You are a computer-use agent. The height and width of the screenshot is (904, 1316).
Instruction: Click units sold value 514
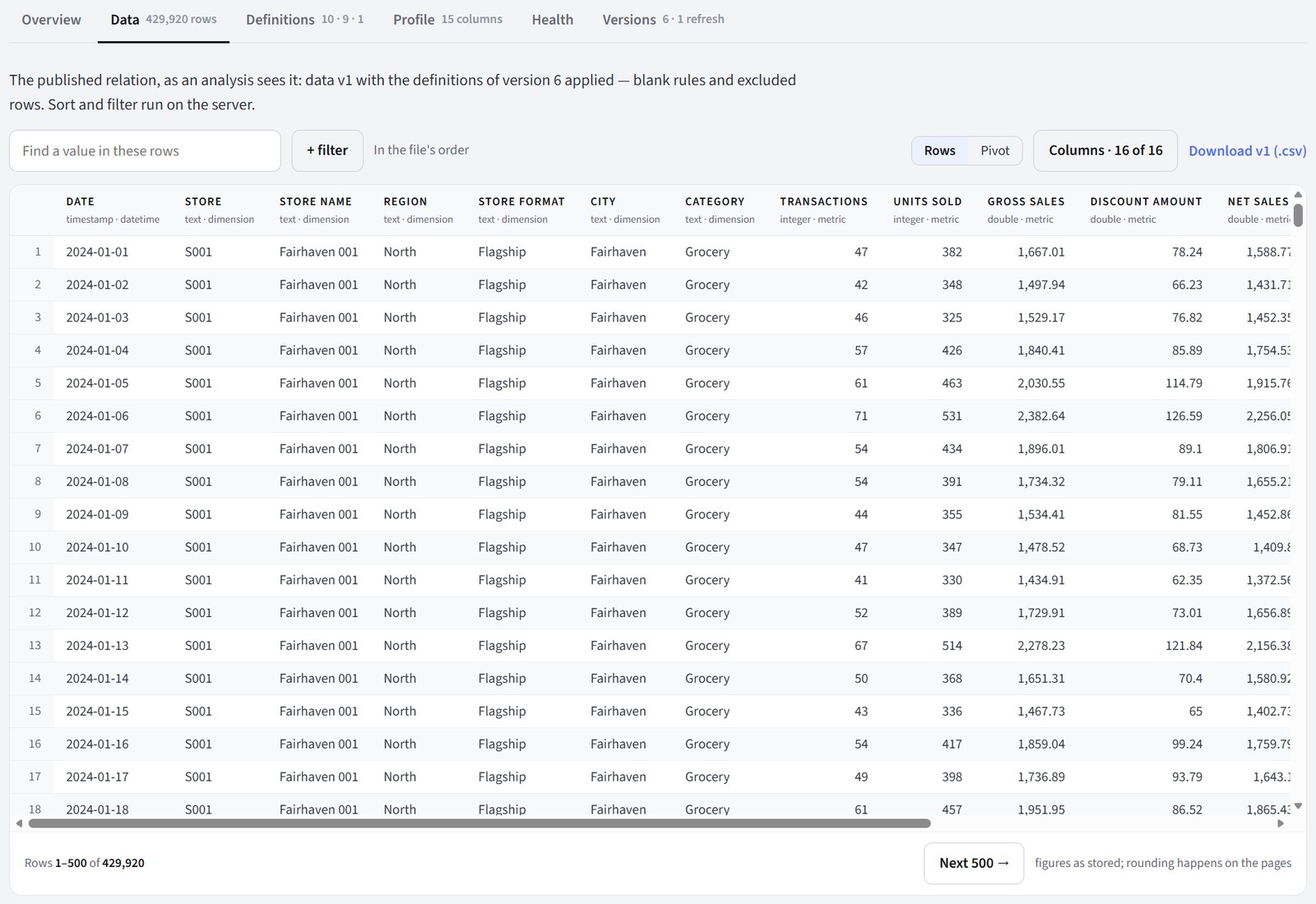pyautogui.click(x=952, y=646)
